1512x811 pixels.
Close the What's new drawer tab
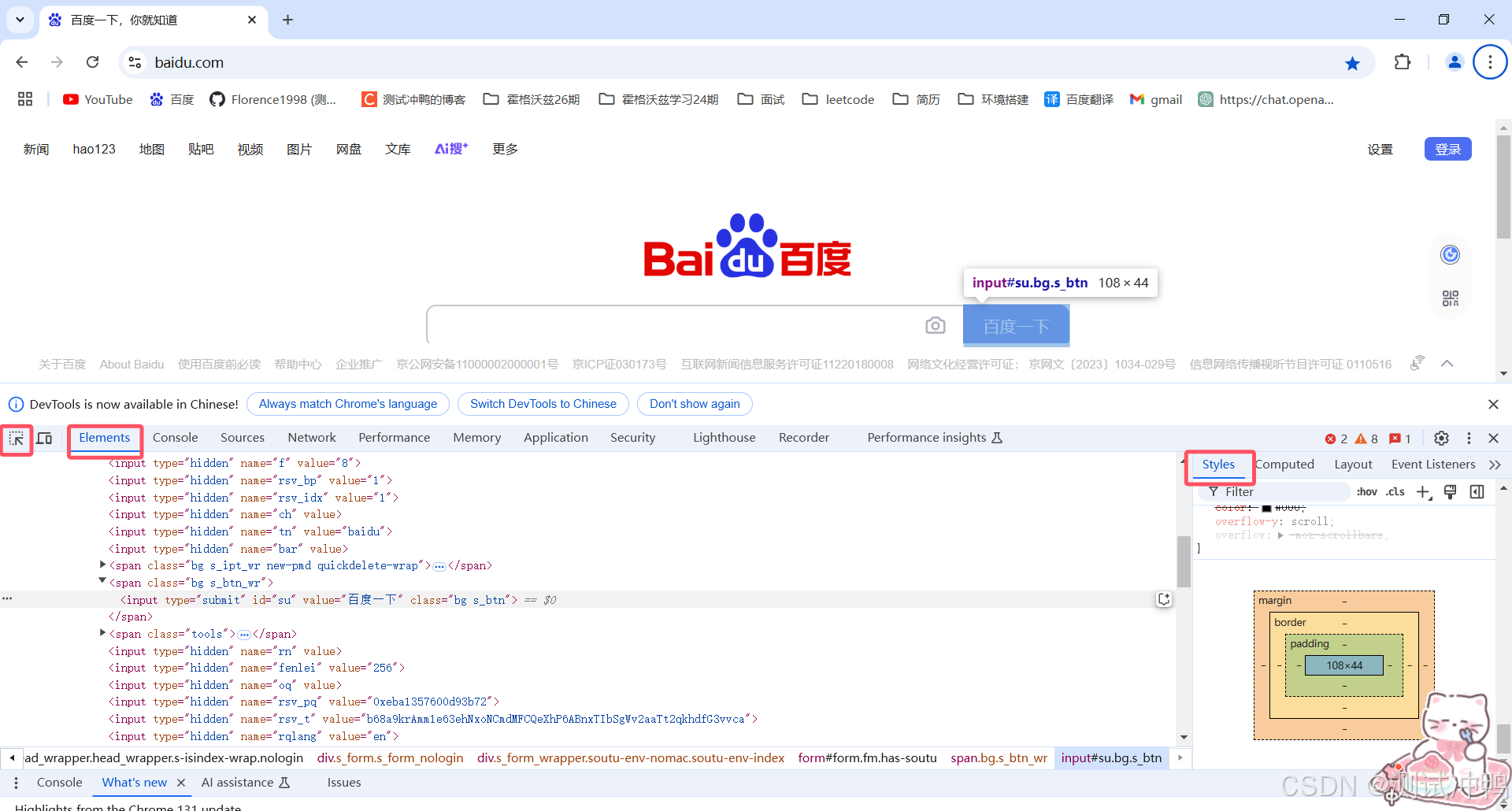(x=181, y=783)
